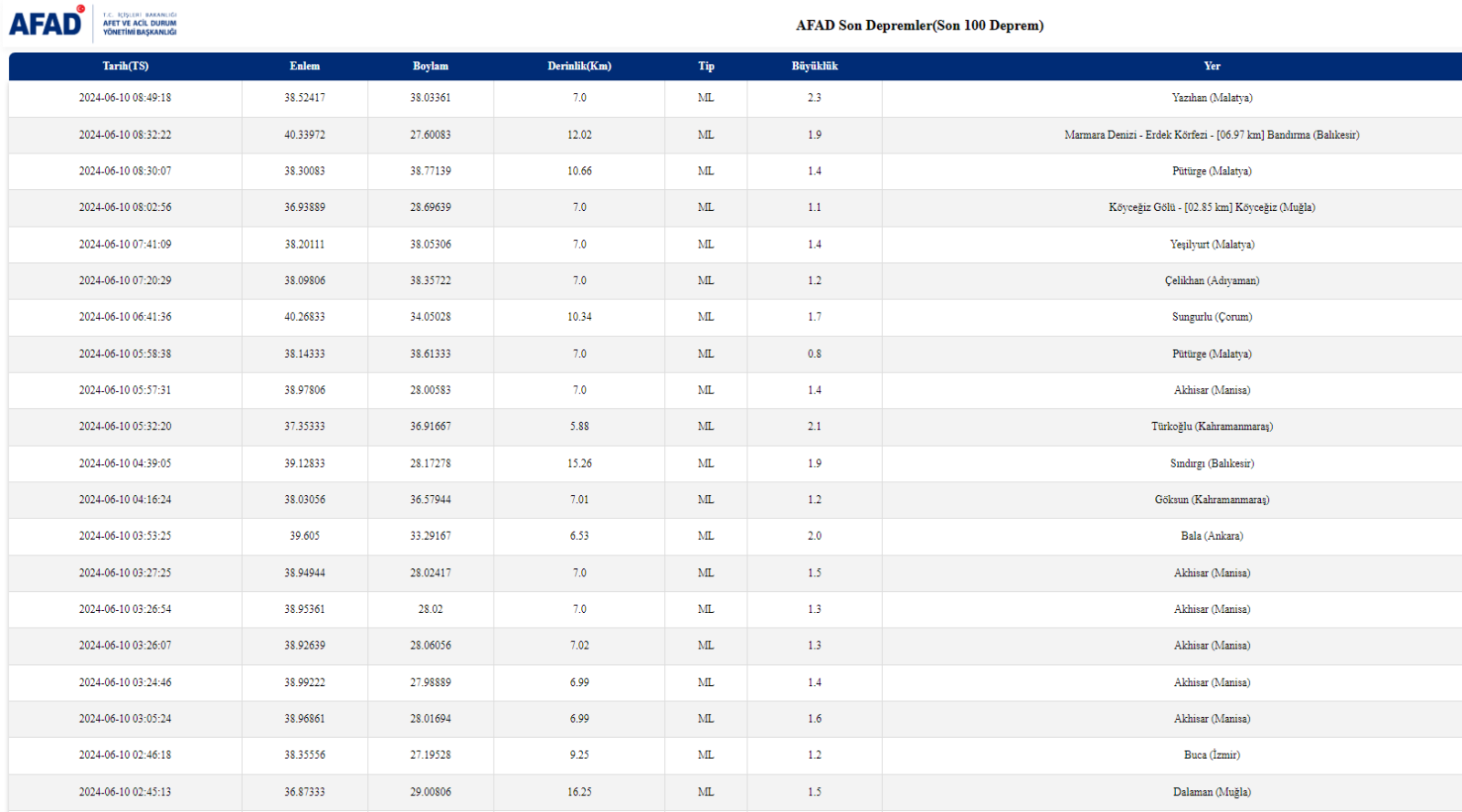Select date 2024-06-10 08:02:56
Image resolution: width=1462 pixels, height=812 pixels.
point(125,207)
